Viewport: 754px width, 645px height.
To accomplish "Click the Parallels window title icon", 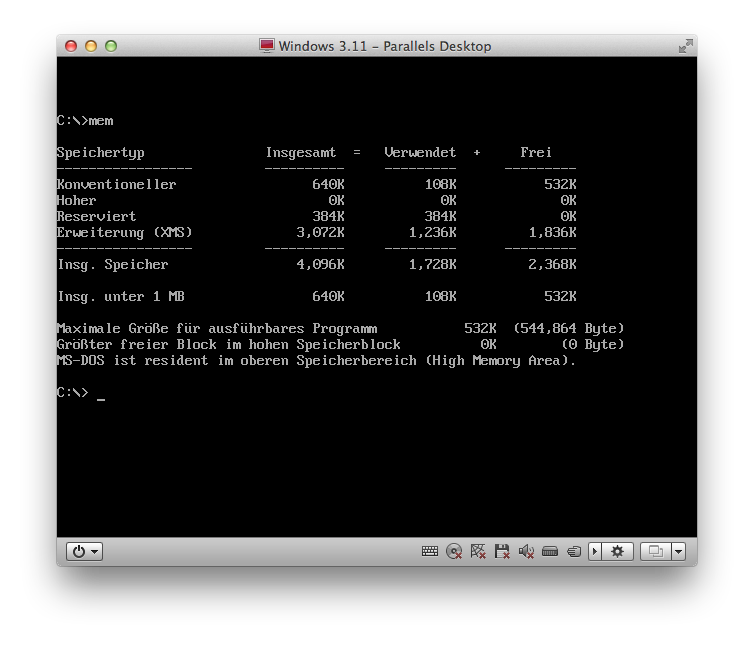I will [x=266, y=46].
